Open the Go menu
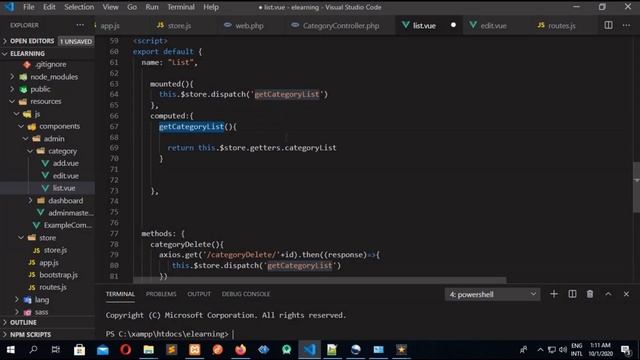 click(x=131, y=7)
